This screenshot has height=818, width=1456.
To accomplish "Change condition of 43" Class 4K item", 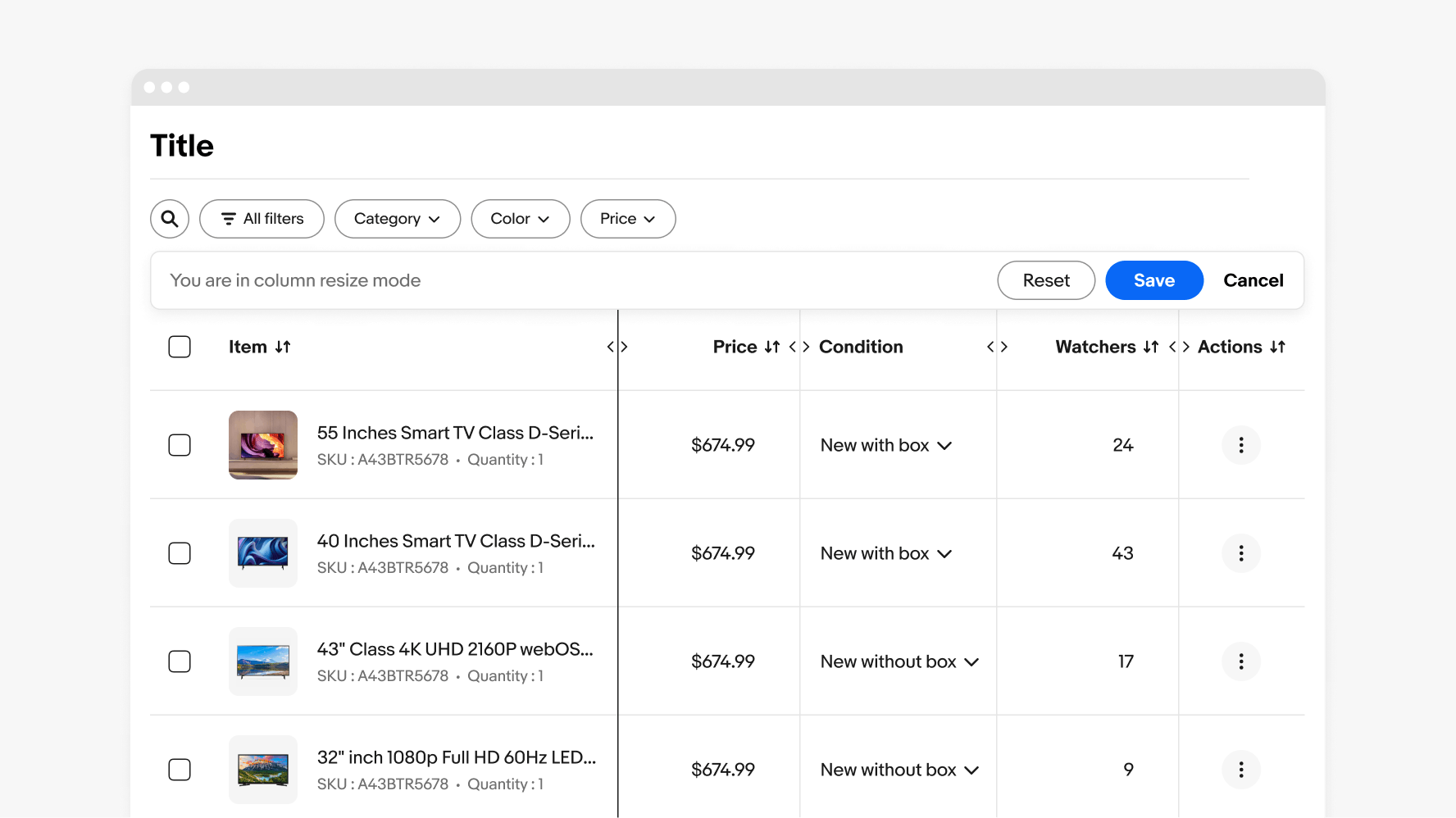I will (x=899, y=661).
